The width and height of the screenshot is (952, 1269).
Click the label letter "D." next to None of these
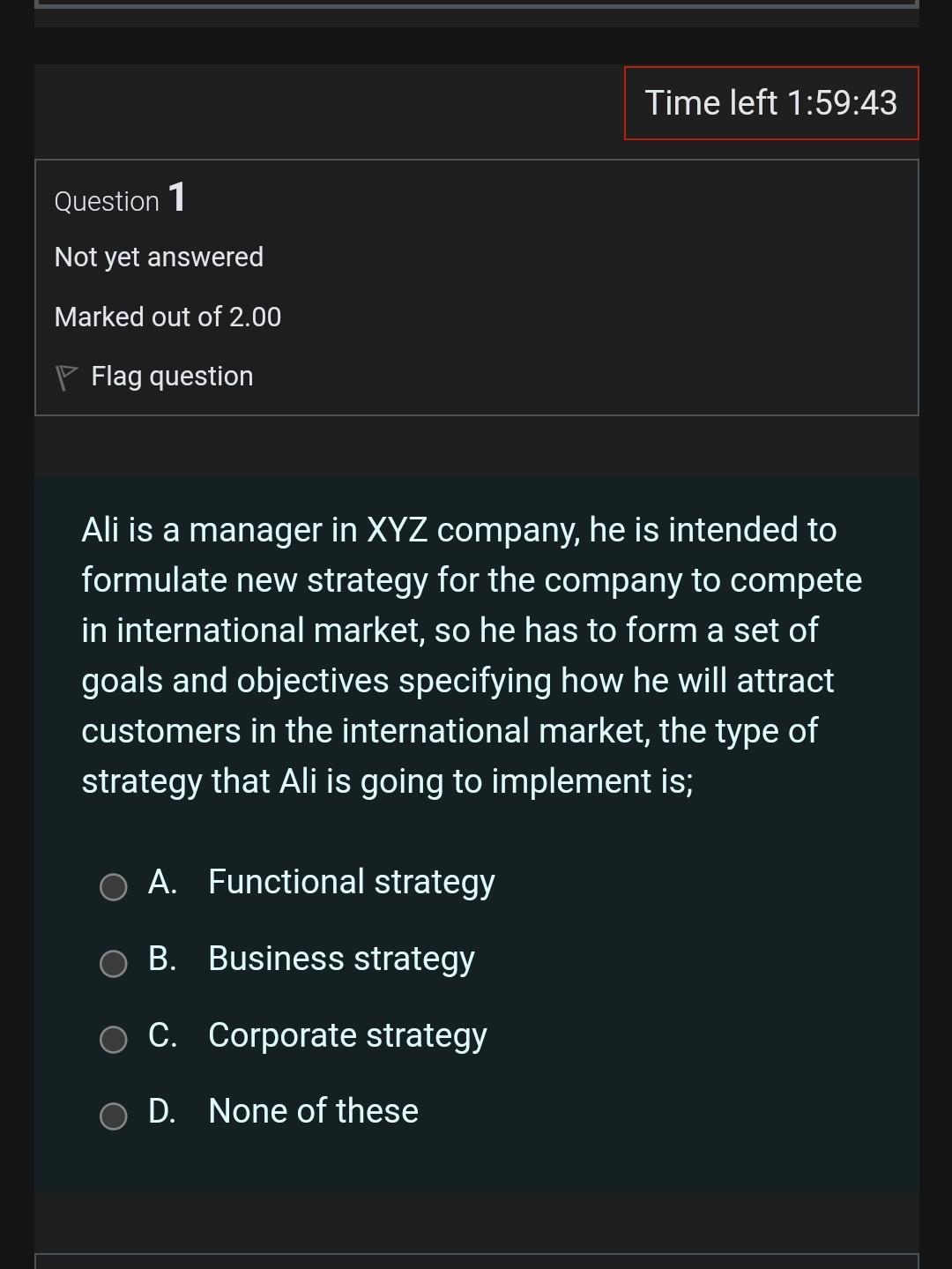click(x=166, y=1111)
